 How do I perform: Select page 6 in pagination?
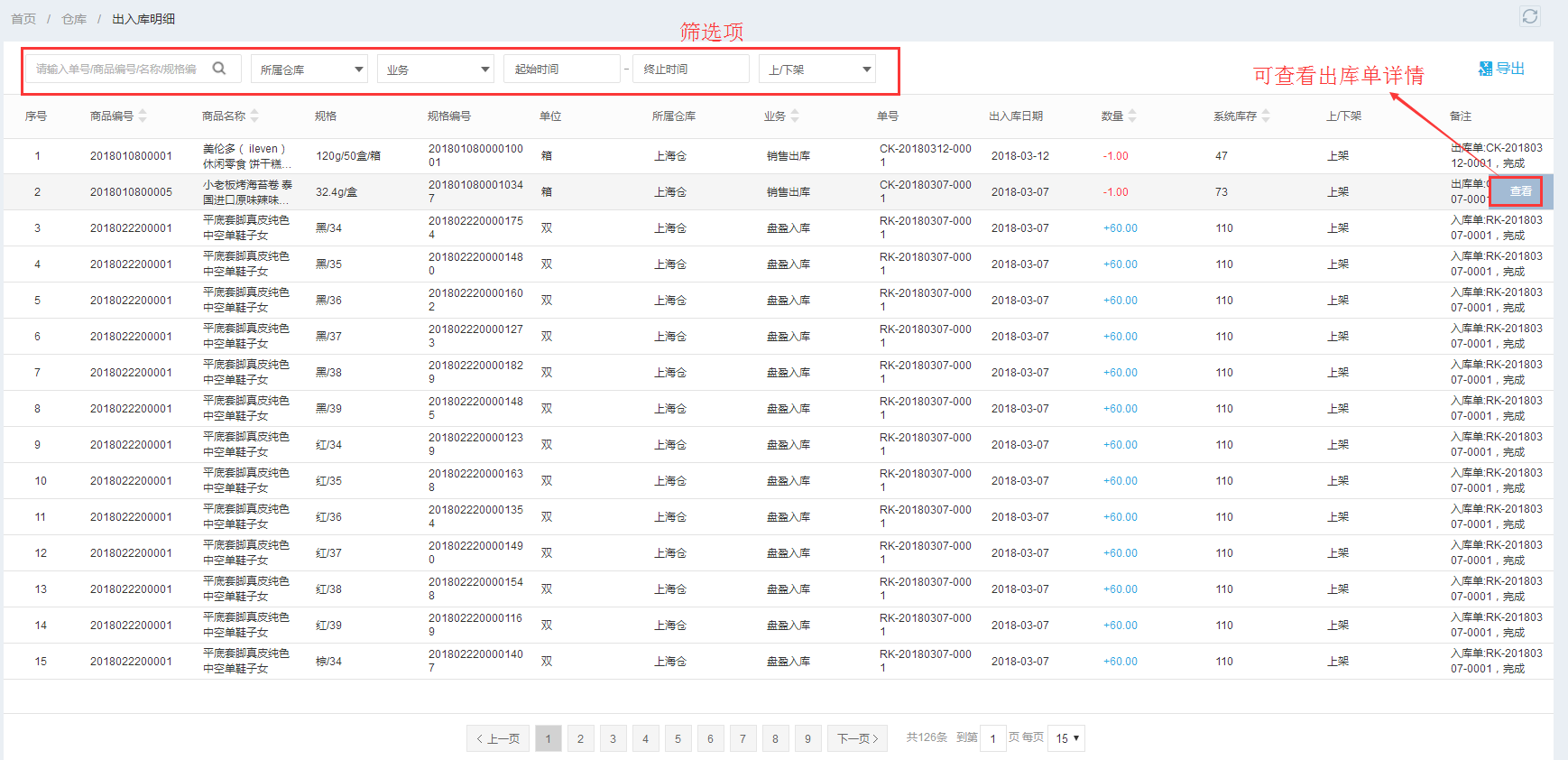click(710, 738)
